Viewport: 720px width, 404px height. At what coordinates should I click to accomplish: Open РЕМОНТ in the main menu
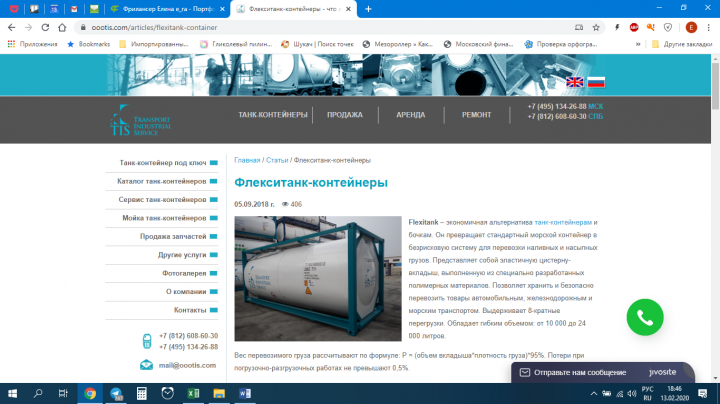(x=476, y=115)
